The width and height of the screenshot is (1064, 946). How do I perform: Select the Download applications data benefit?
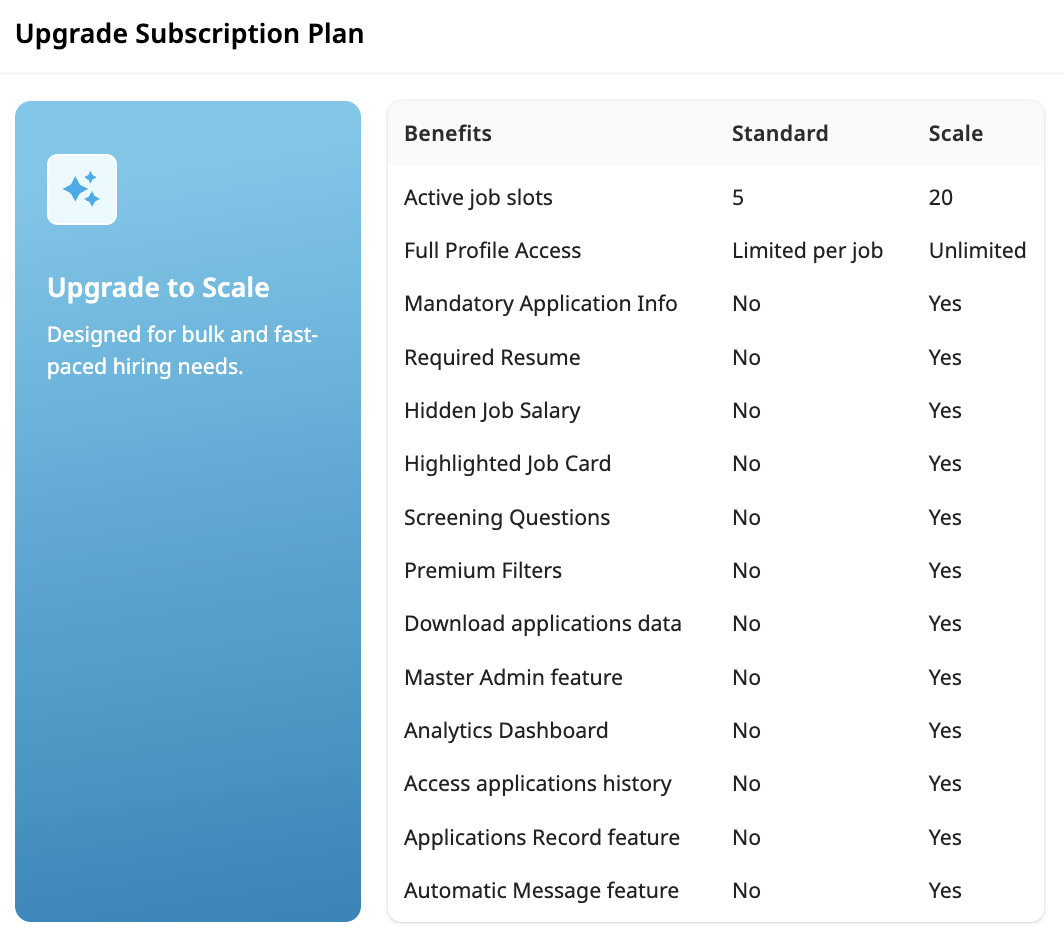(x=542, y=624)
